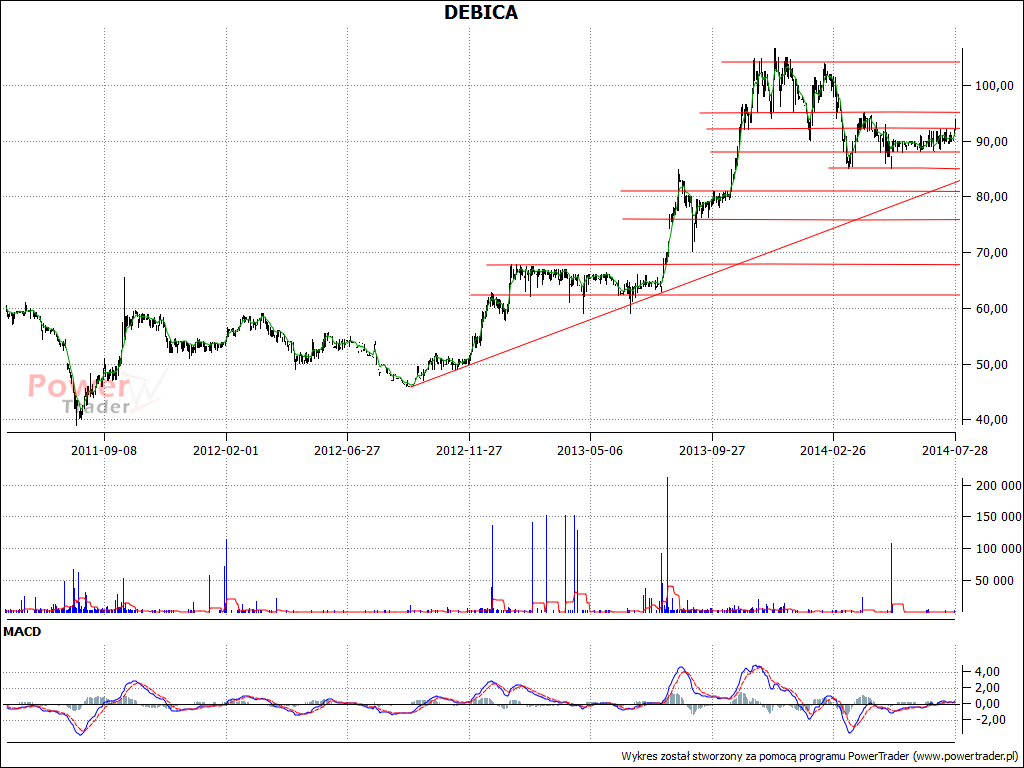This screenshot has height=768, width=1024.
Task: Click the 2014-02-26 date label
Action: click(833, 451)
